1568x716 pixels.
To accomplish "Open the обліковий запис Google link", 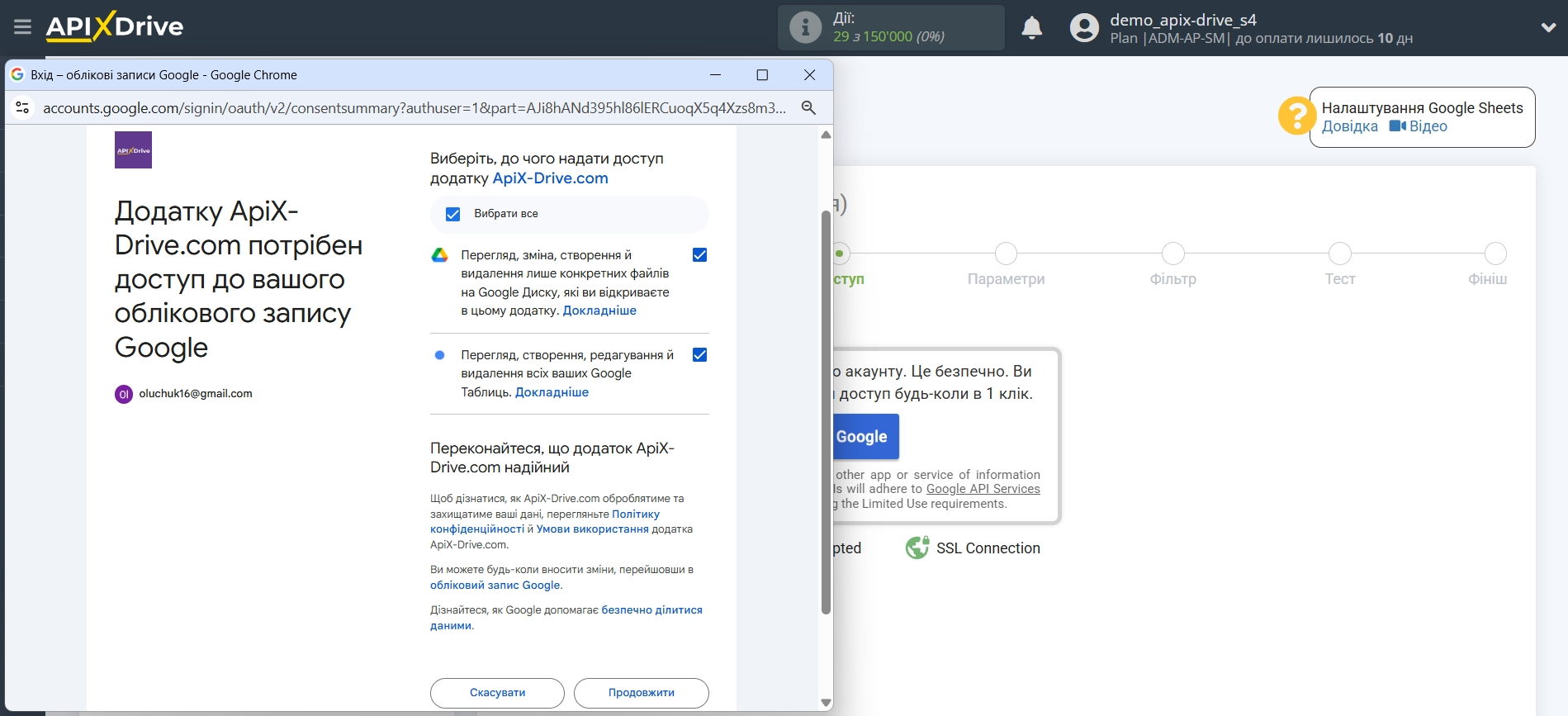I will click(x=495, y=586).
